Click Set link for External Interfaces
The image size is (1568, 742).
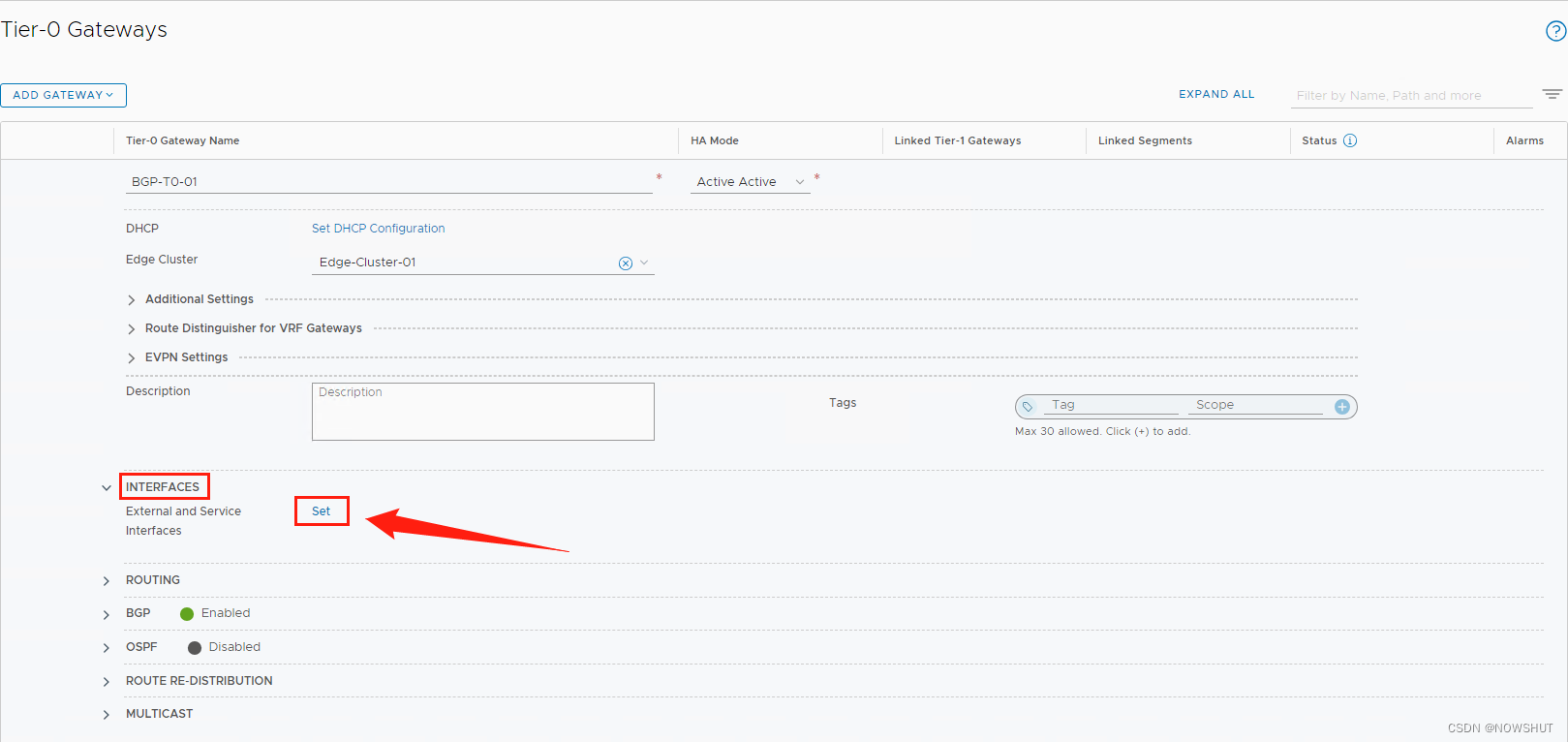pyautogui.click(x=321, y=511)
